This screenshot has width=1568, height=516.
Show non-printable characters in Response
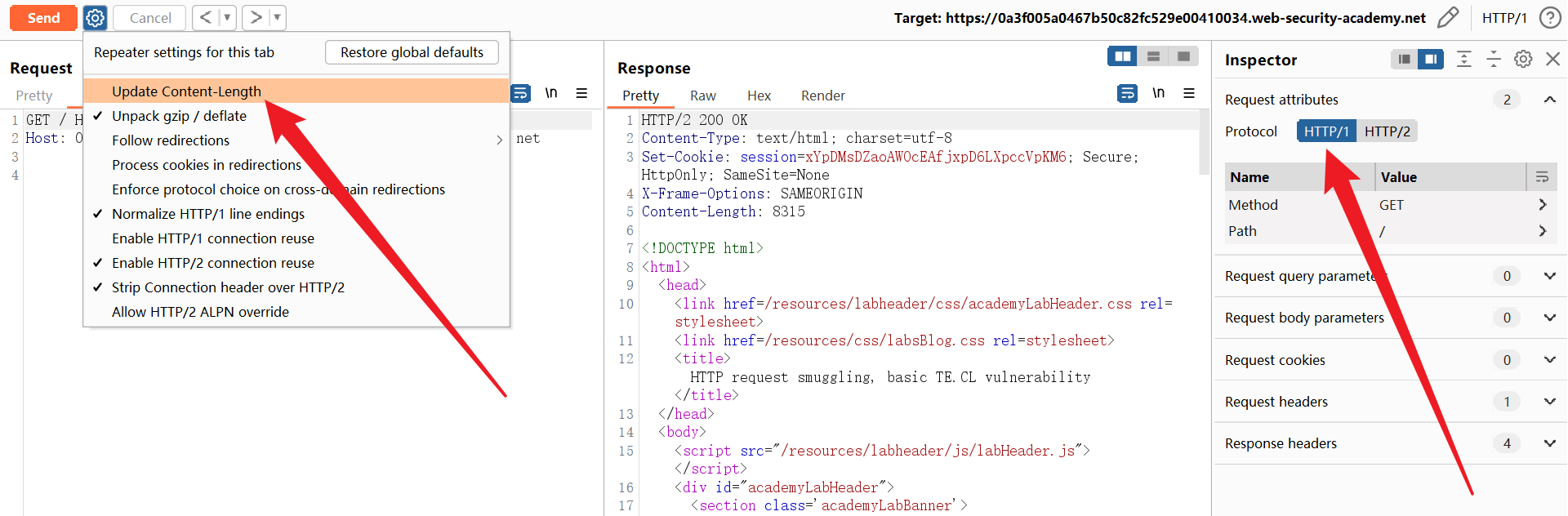(x=1158, y=94)
